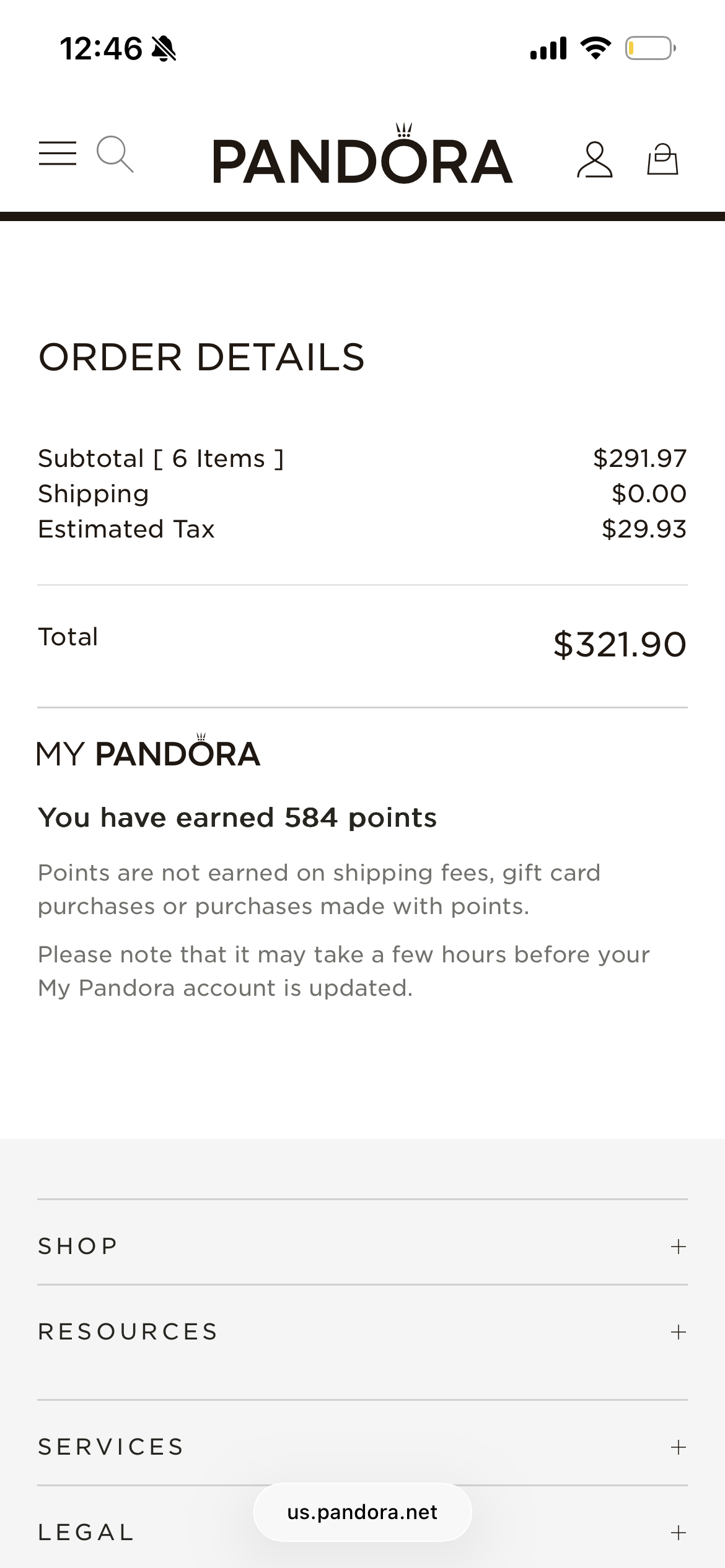
Task: Open the SHOP footer section
Action: pos(78,1247)
